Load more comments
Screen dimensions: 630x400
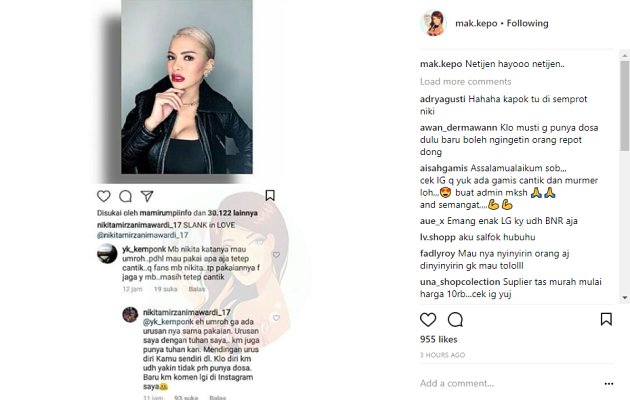pyautogui.click(x=465, y=82)
